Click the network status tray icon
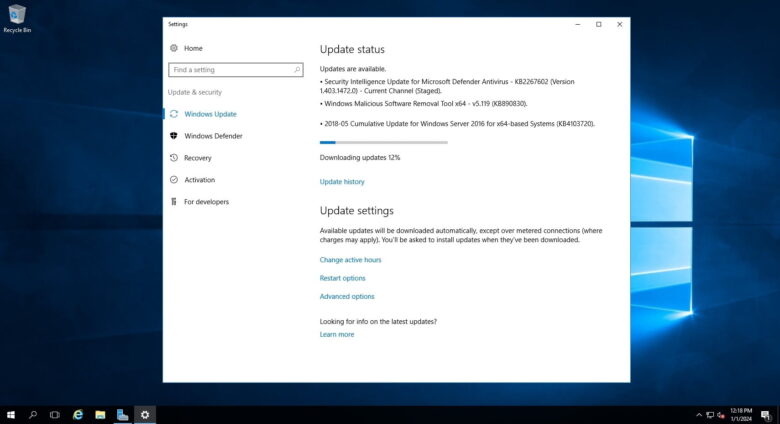Screen dimensions: 780x424 [x=710, y=415]
